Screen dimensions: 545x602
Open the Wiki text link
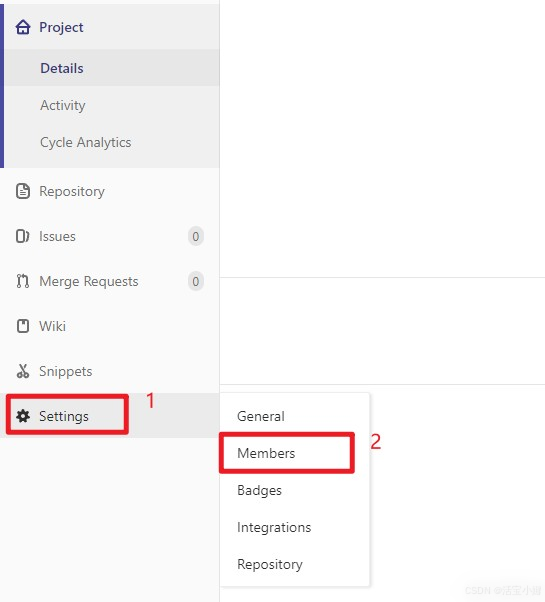pos(53,326)
